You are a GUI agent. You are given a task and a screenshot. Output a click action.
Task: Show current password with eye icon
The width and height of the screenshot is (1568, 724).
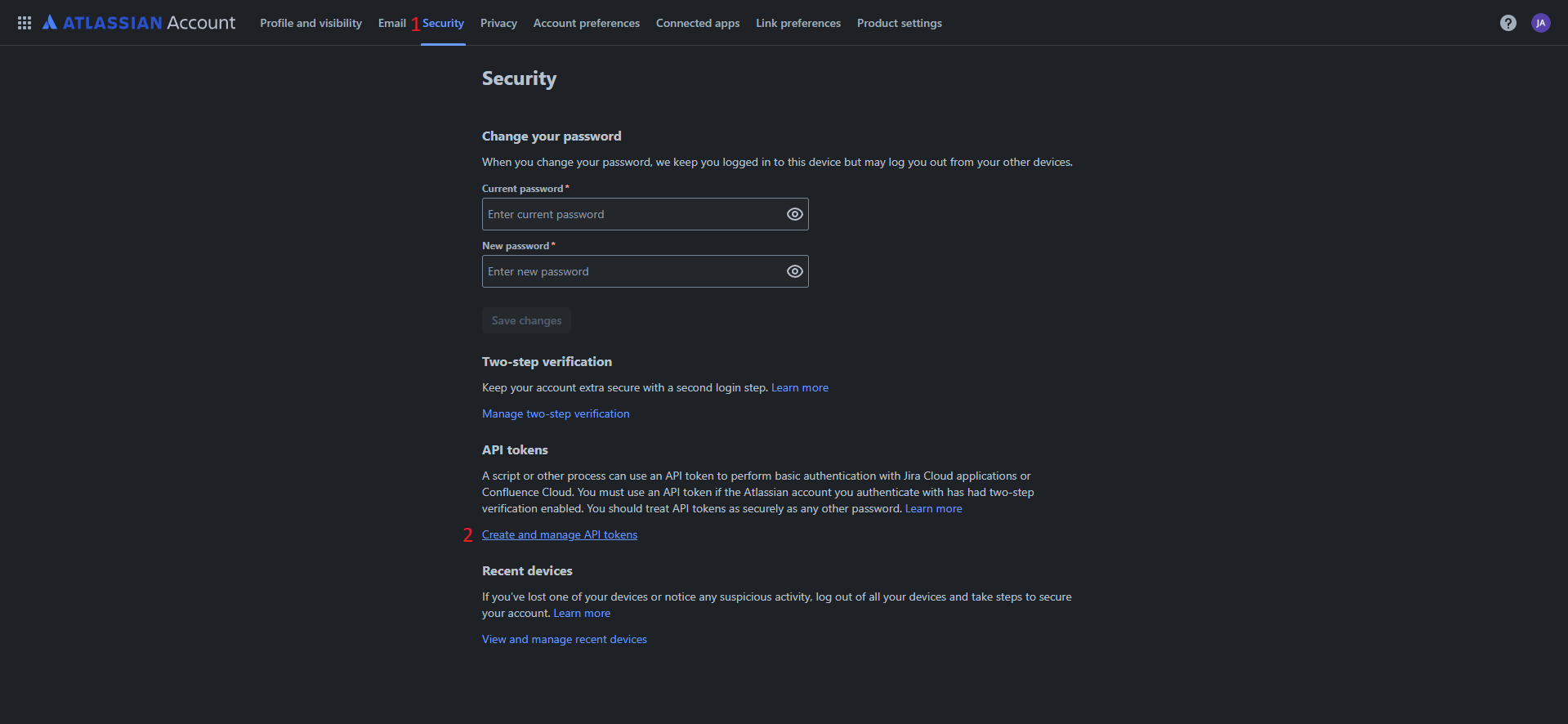[794, 214]
